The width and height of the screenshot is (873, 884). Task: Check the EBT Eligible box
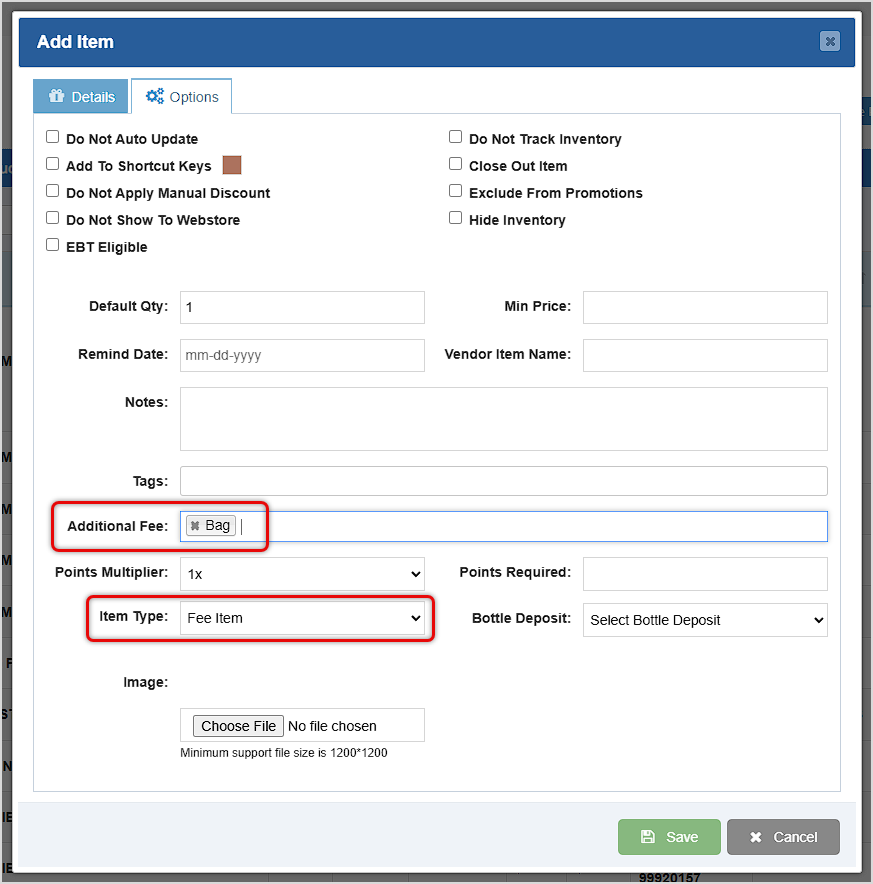(52, 245)
